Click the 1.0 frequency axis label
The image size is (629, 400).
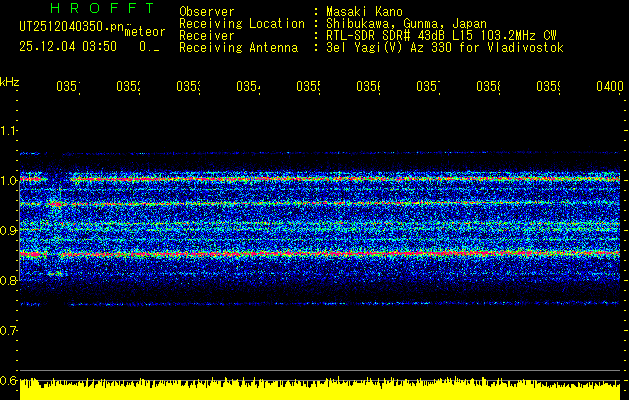tap(8, 180)
